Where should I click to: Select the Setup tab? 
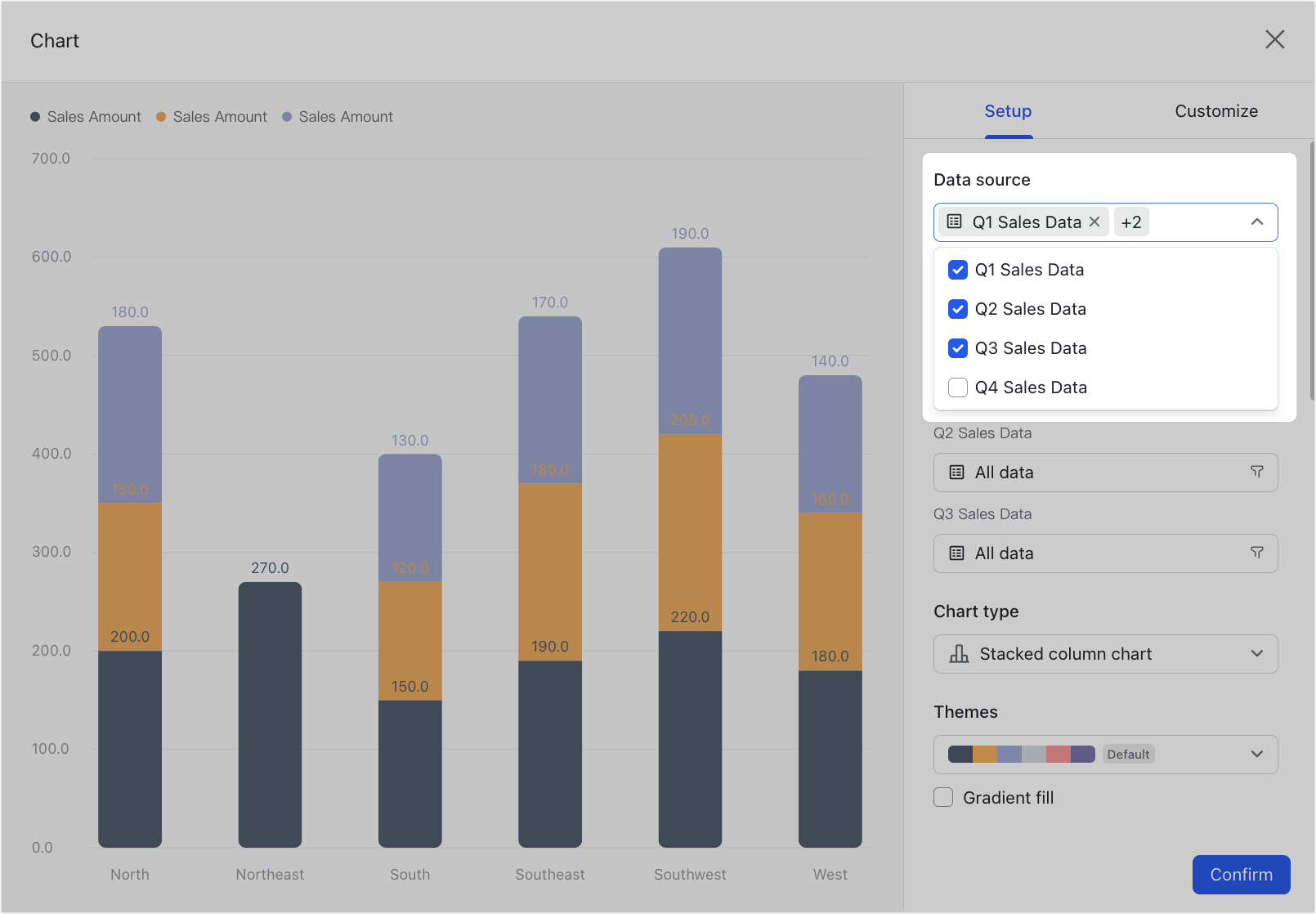tap(1008, 110)
